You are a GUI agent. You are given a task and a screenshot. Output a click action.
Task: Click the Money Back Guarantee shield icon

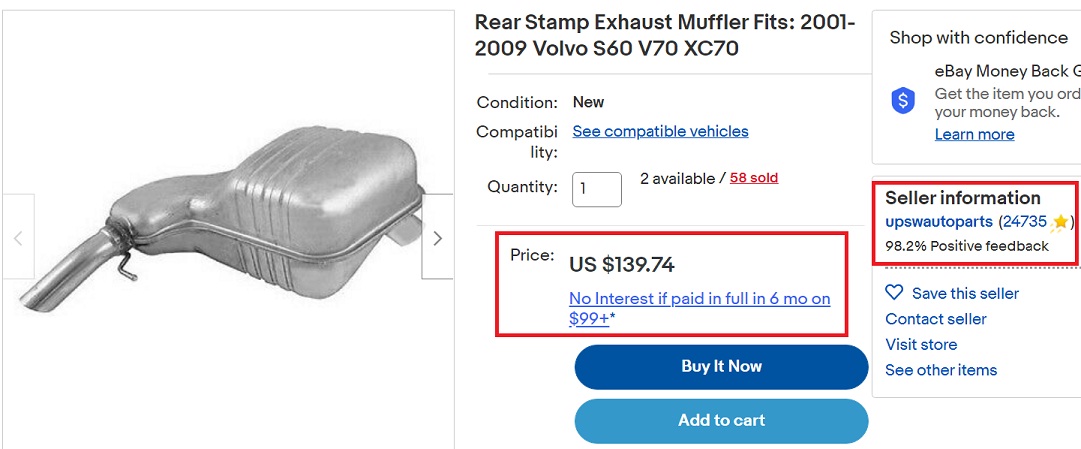click(904, 100)
